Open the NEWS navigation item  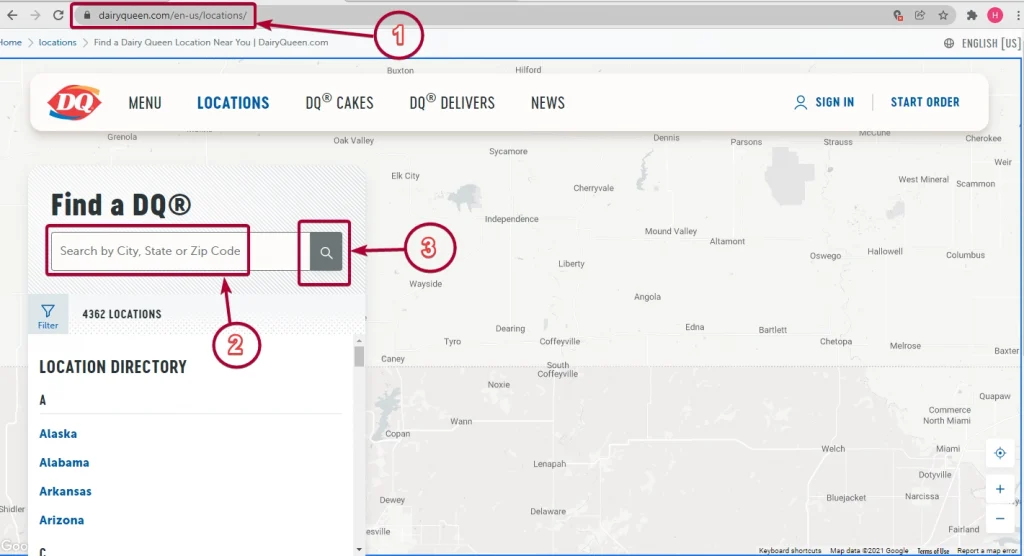[x=548, y=103]
